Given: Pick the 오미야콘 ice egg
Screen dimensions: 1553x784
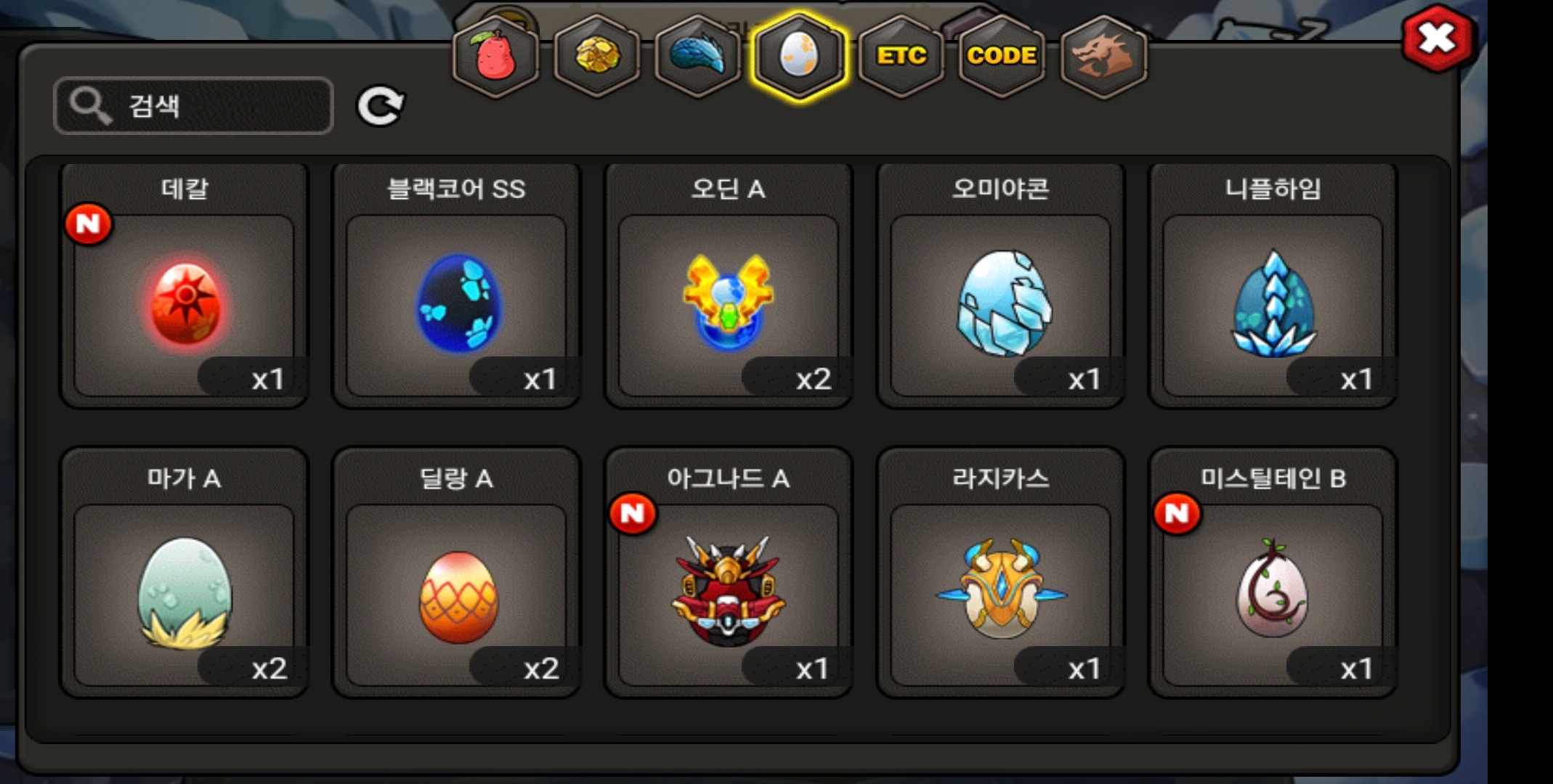Looking at the screenshot, I should click(1001, 286).
